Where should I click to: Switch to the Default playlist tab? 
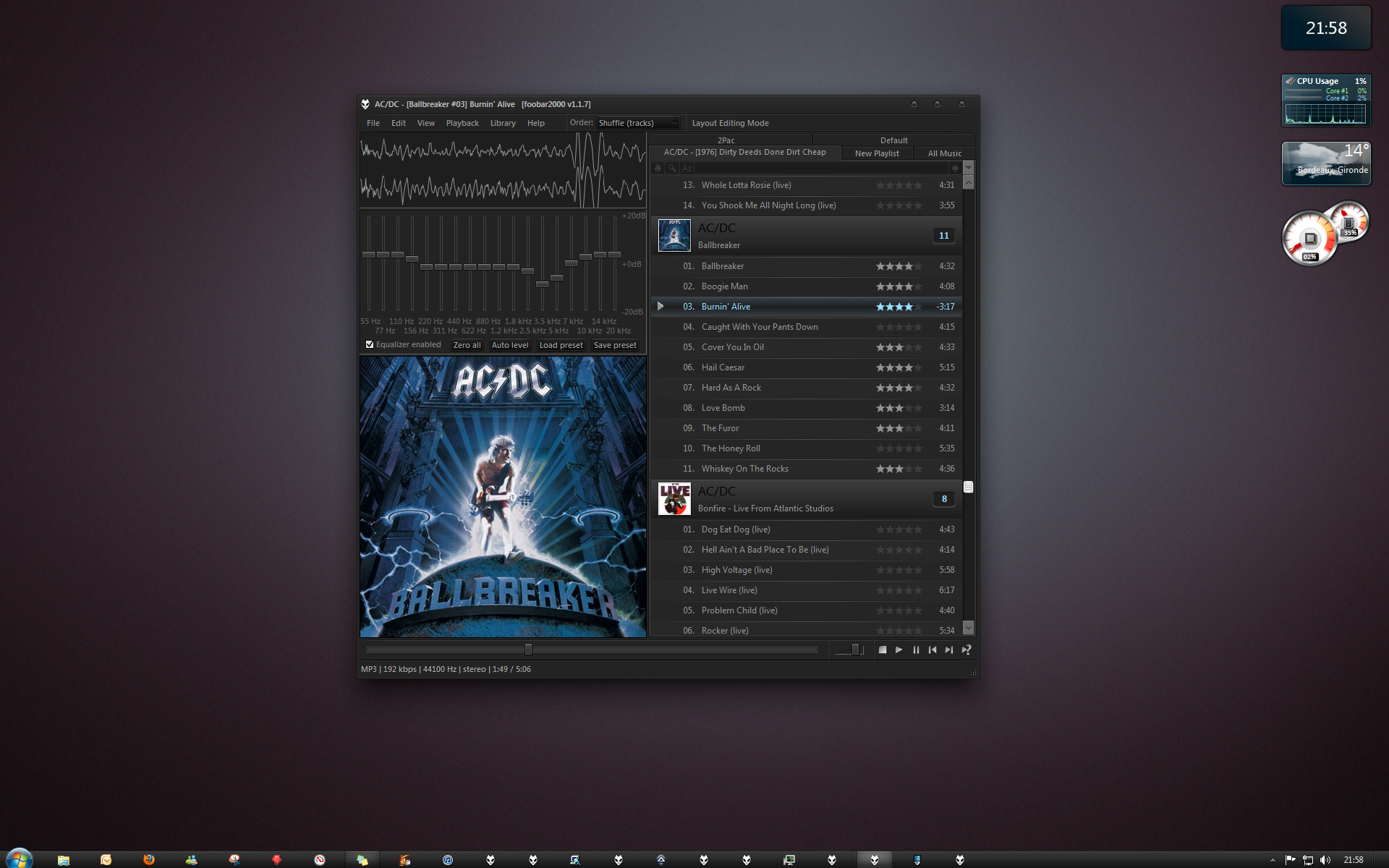(893, 140)
